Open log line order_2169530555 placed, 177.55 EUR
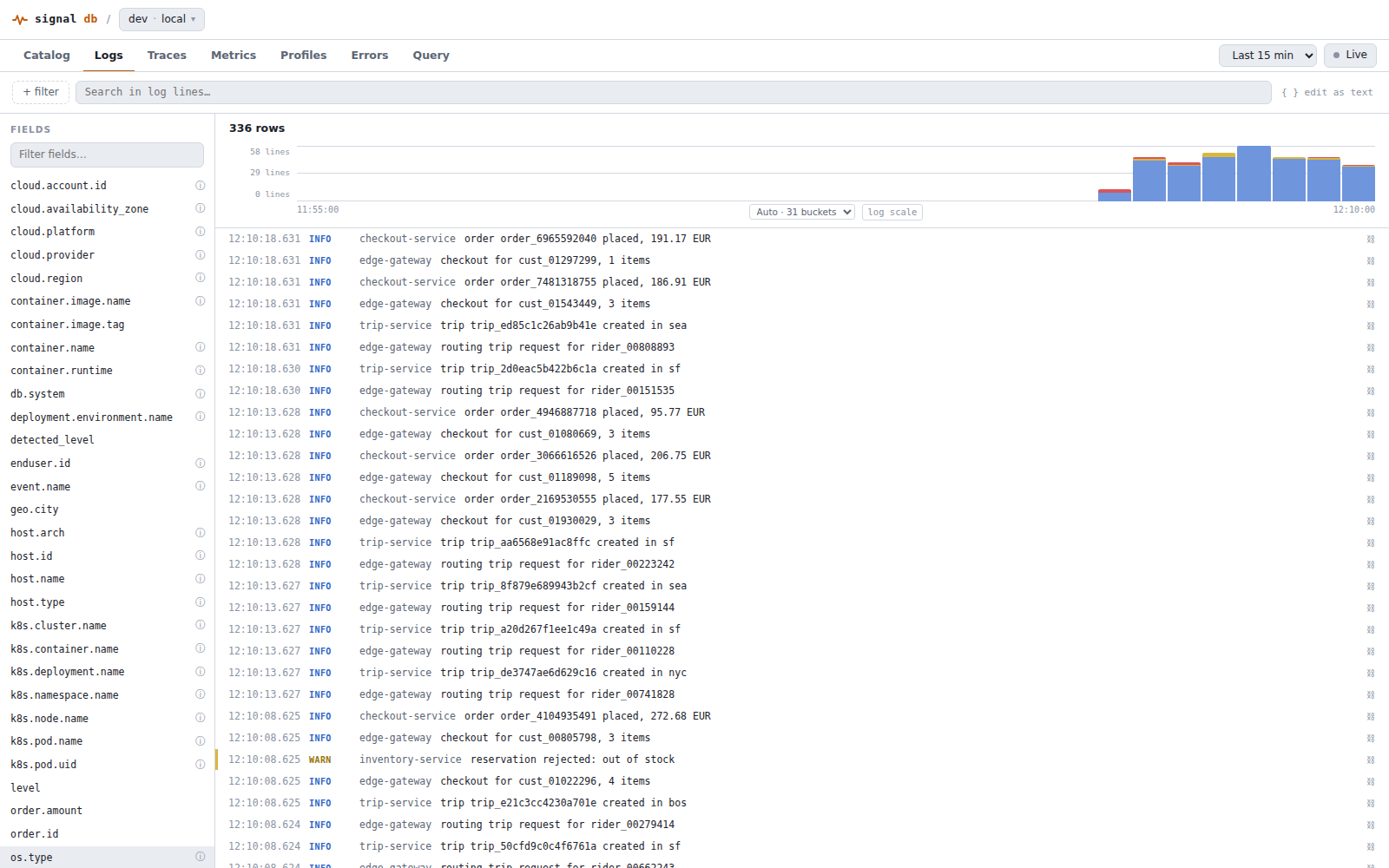This screenshot has width=1389, height=868. 802,499
